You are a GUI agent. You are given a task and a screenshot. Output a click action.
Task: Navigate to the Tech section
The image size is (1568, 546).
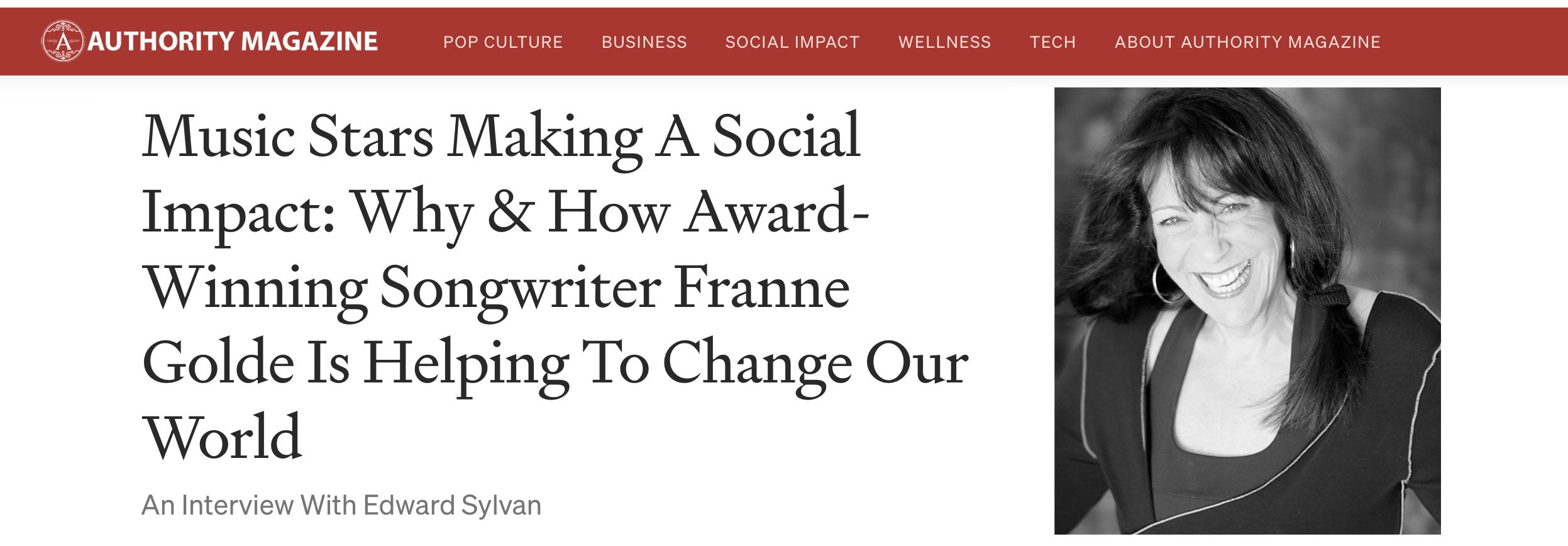point(1052,42)
